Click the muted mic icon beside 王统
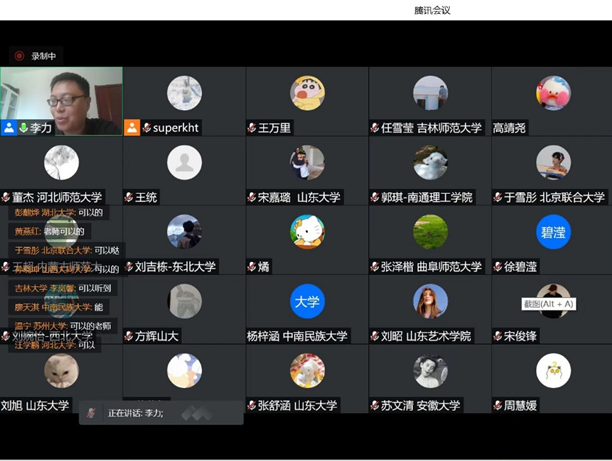This screenshot has height=461, width=612. [x=129, y=197]
